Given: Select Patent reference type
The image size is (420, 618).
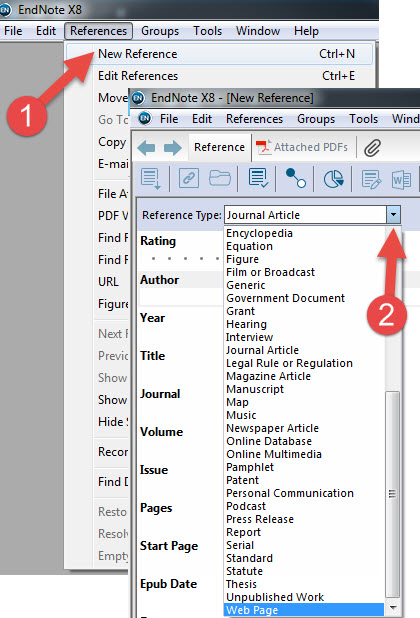Looking at the screenshot, I should (242, 480).
